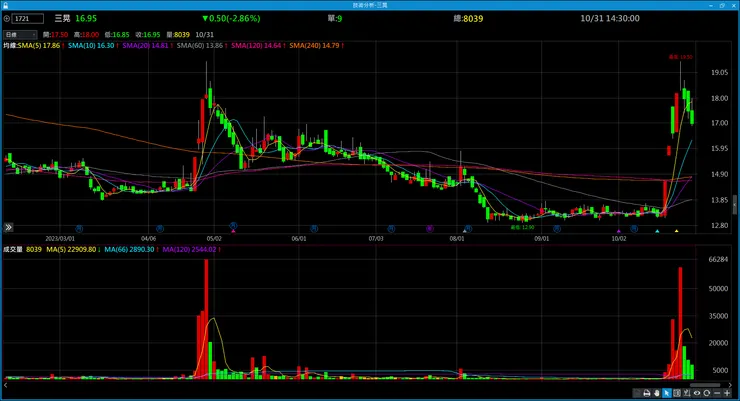Click the 均線 moving average label

tap(10, 46)
